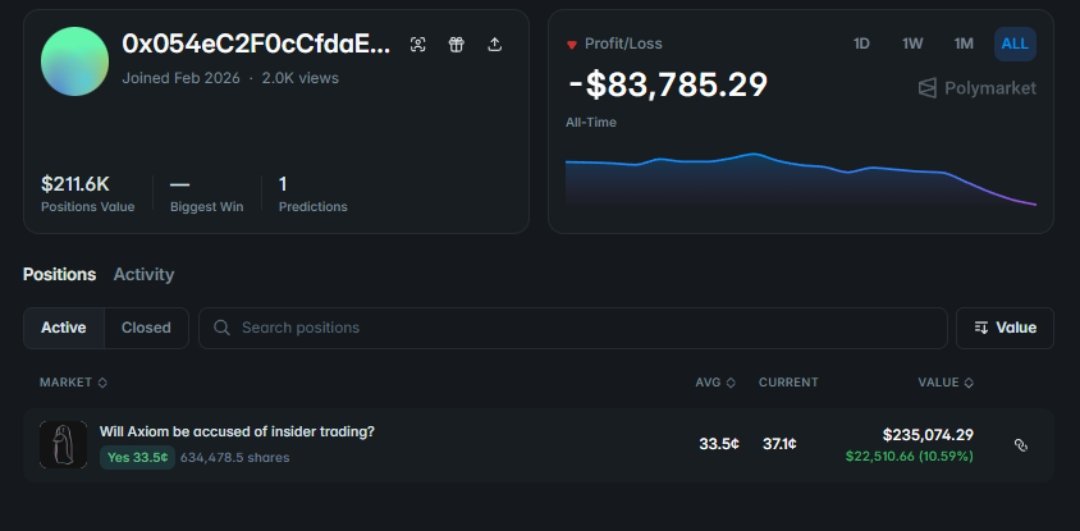The width and height of the screenshot is (1080, 531).
Task: Click the green gradient profile avatar
Action: point(74,61)
